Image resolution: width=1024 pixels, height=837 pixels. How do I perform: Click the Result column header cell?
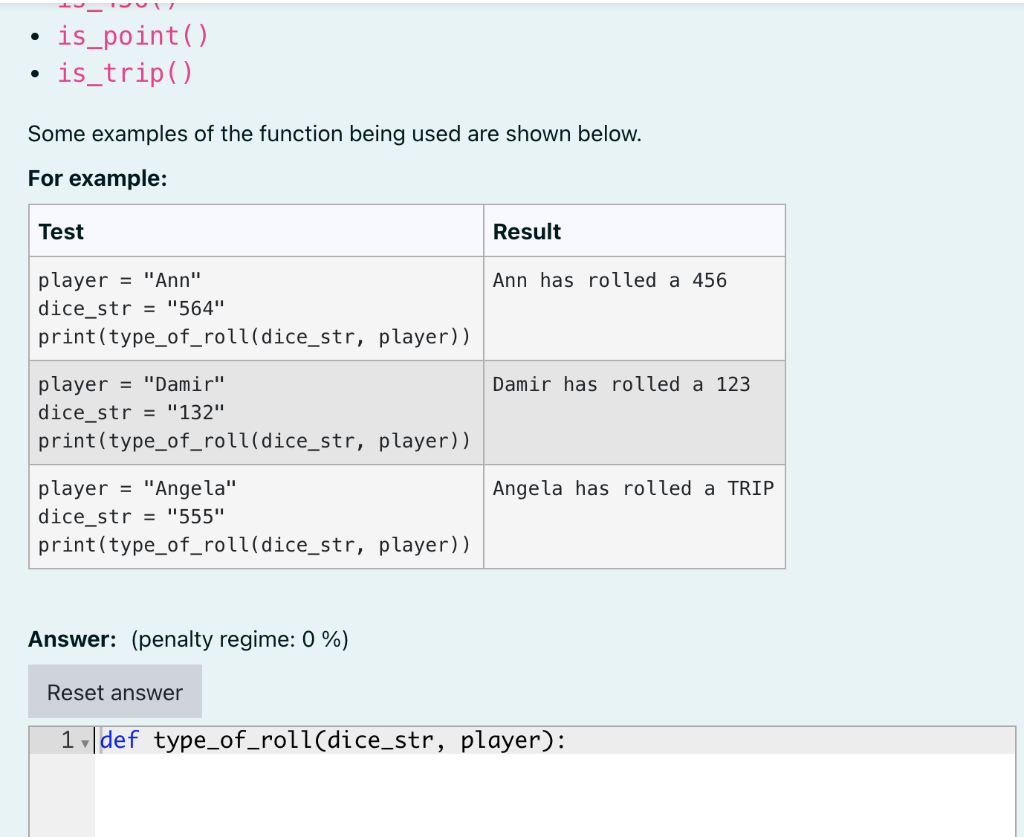click(x=526, y=231)
